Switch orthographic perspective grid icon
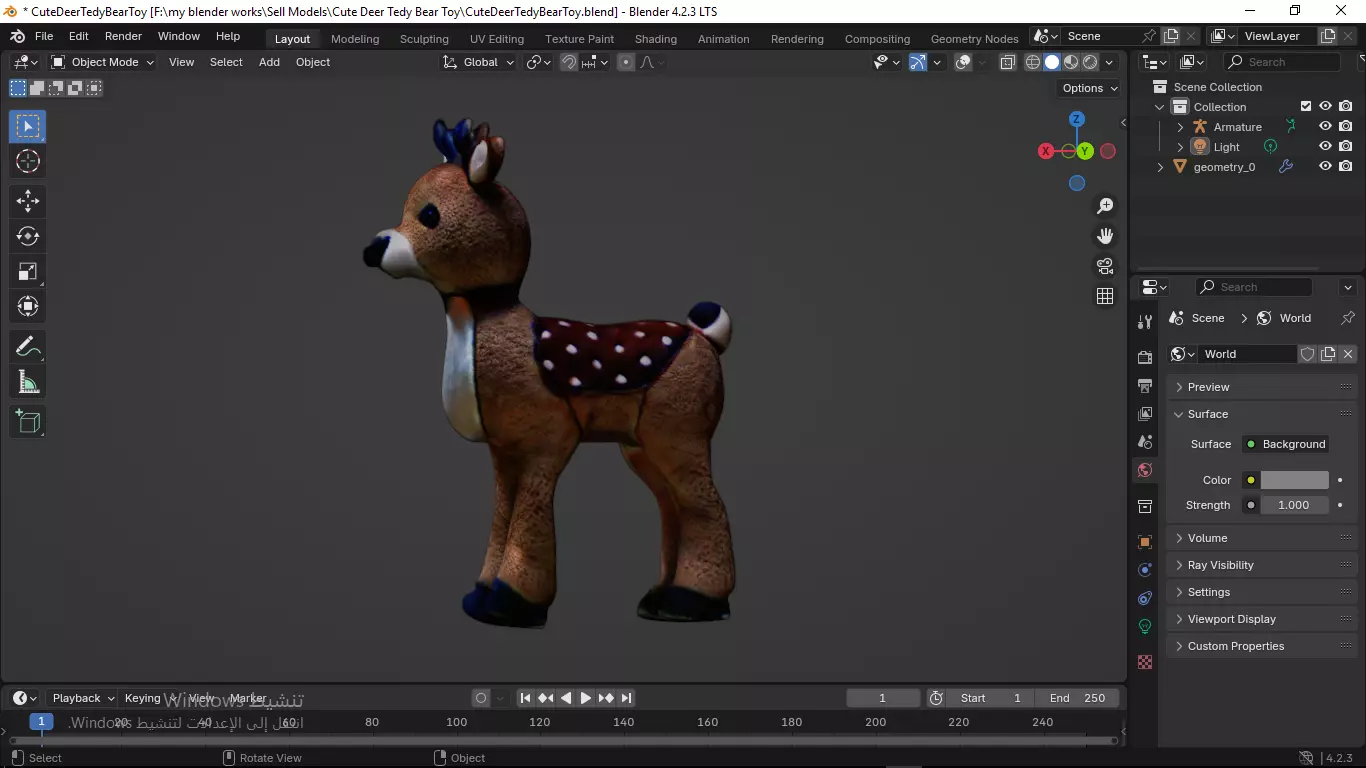 (1105, 296)
